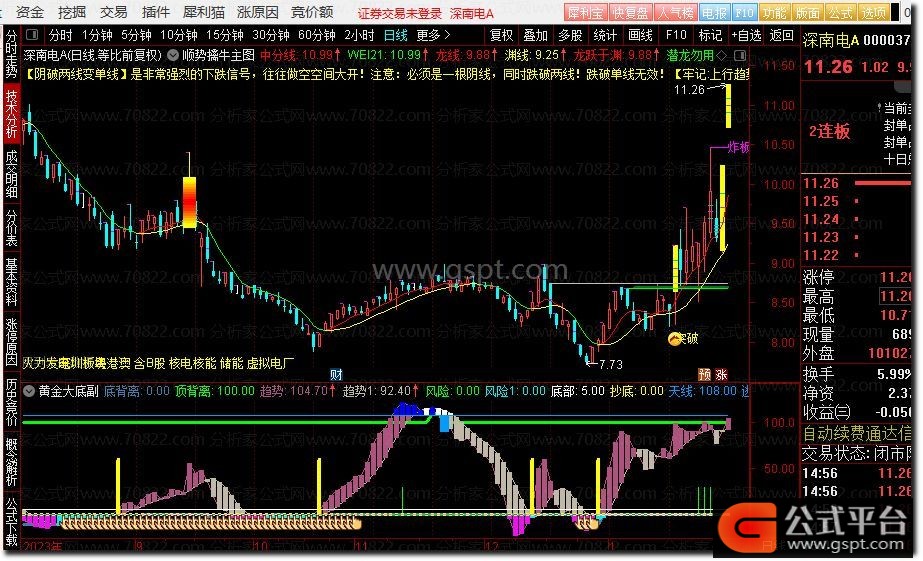Image resolution: width=923 pixels, height=561 pixels.
Task: Open the 插件 menu
Action: click(155, 12)
